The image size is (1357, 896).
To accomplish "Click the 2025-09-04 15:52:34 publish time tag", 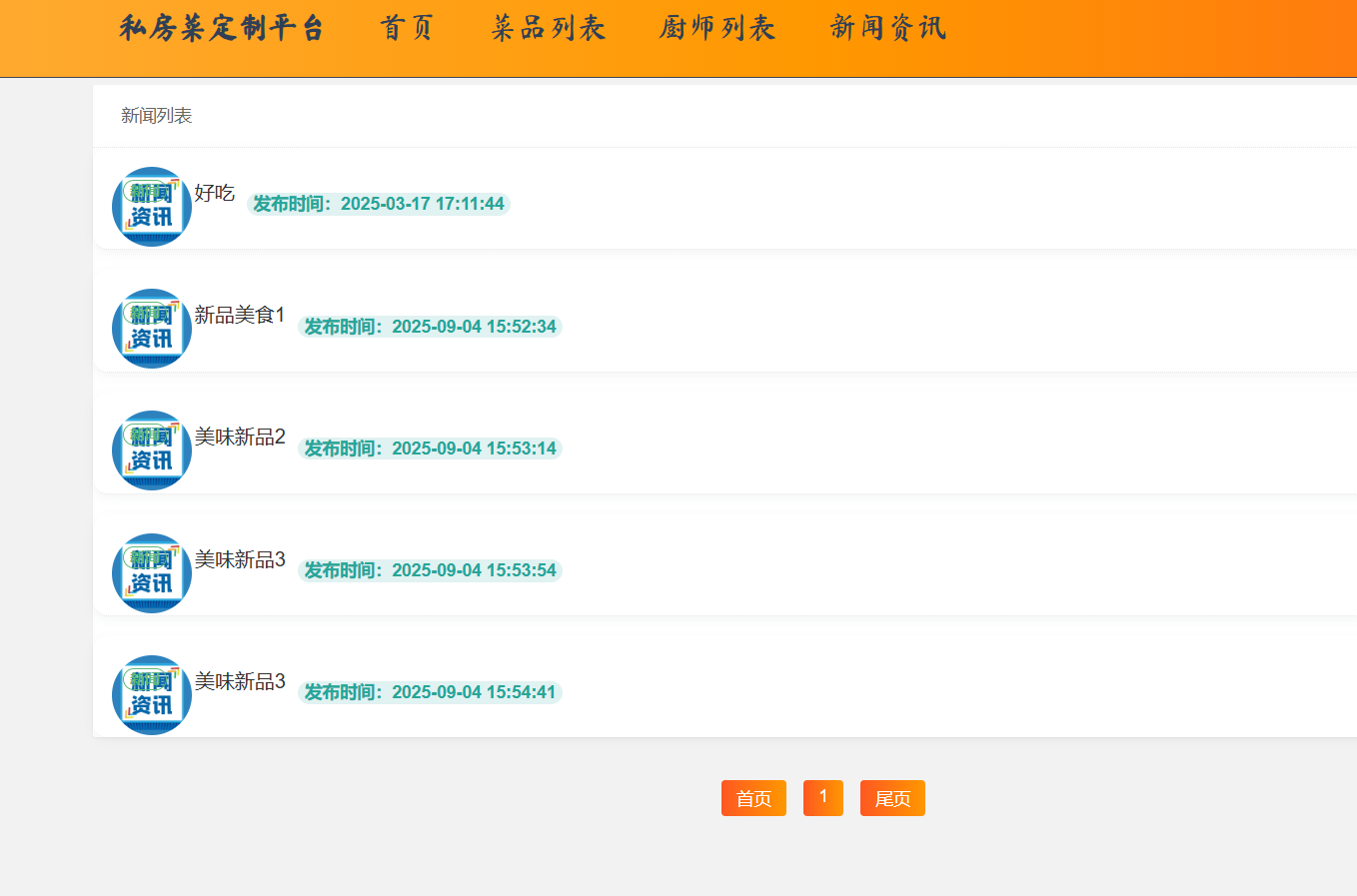I will (x=430, y=327).
